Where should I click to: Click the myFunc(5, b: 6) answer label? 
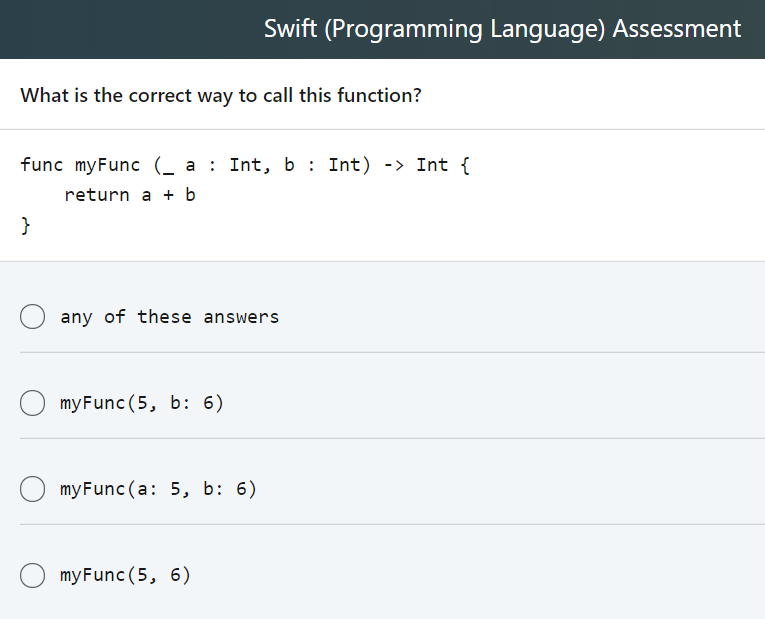[x=141, y=403]
